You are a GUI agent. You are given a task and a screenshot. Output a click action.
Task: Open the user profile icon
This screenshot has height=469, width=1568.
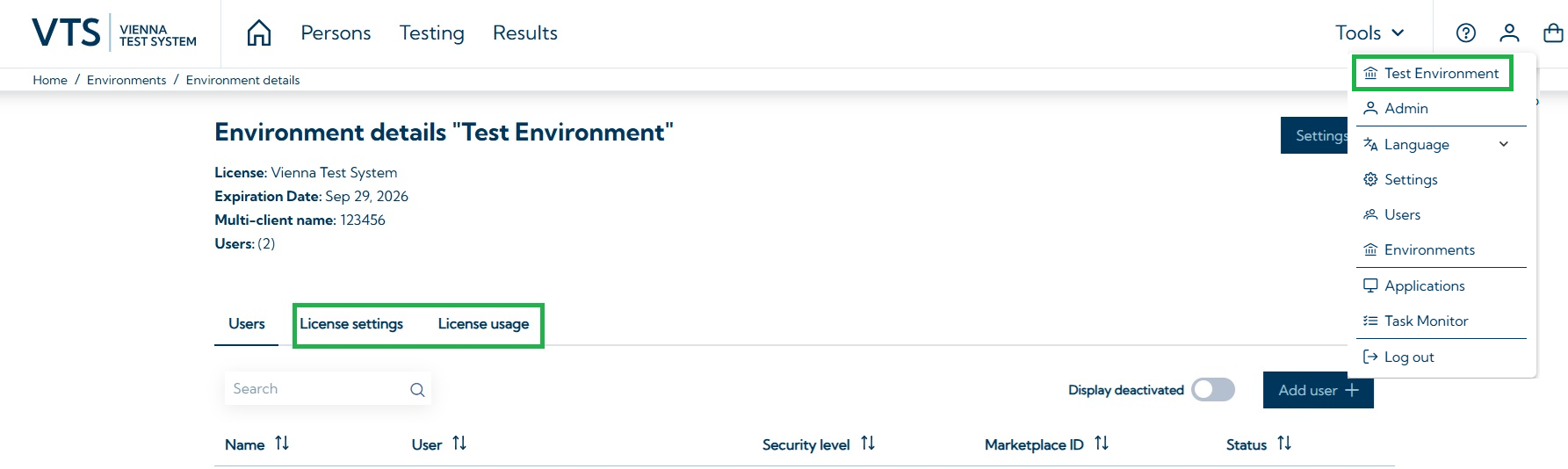(1509, 33)
